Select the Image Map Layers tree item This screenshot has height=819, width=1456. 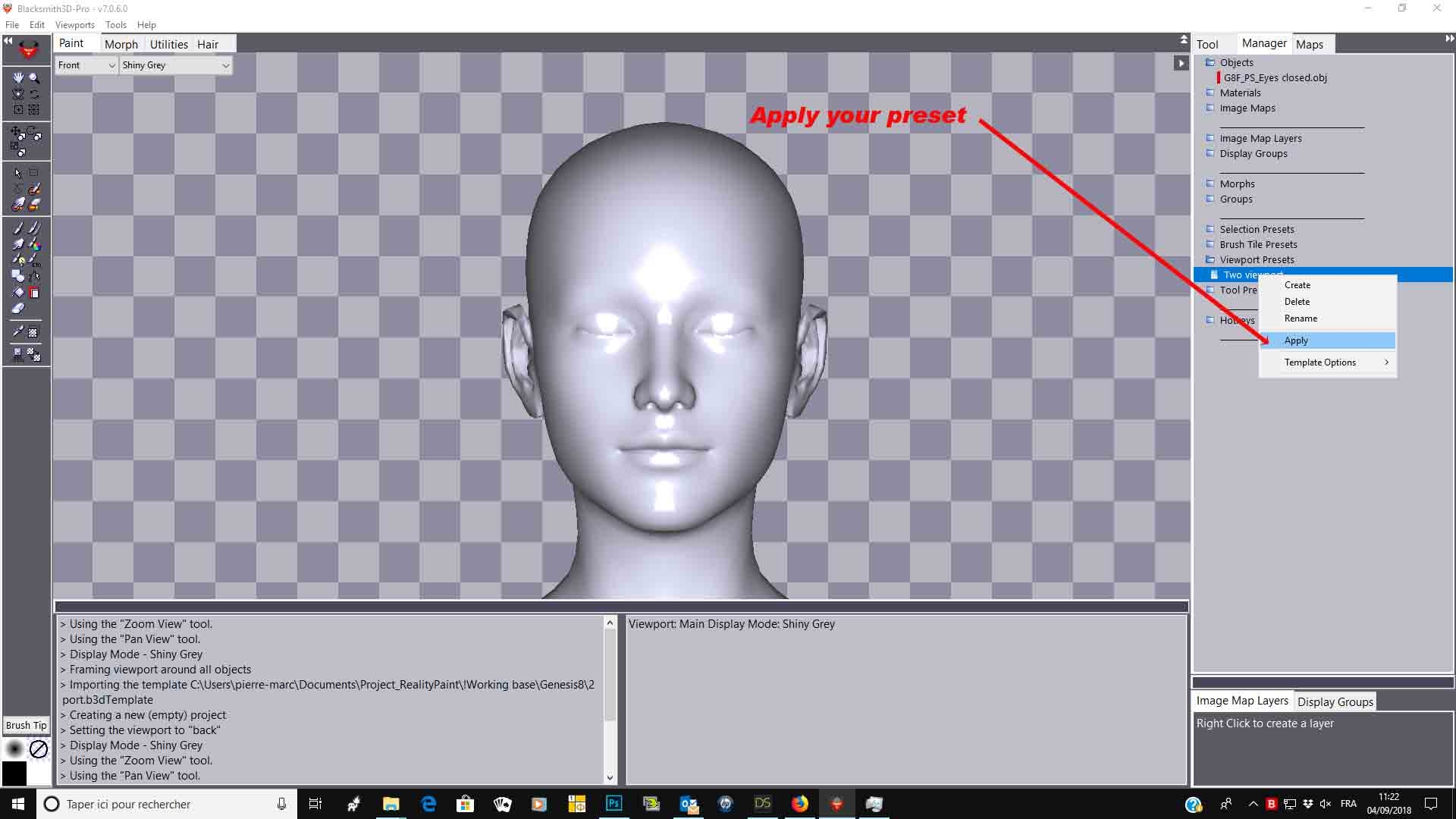tap(1260, 138)
